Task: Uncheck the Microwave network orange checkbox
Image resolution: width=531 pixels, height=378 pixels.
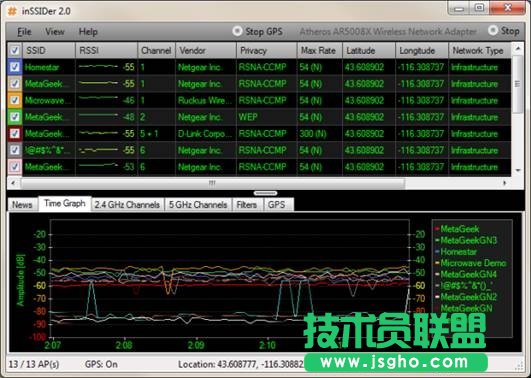Action: (x=15, y=100)
